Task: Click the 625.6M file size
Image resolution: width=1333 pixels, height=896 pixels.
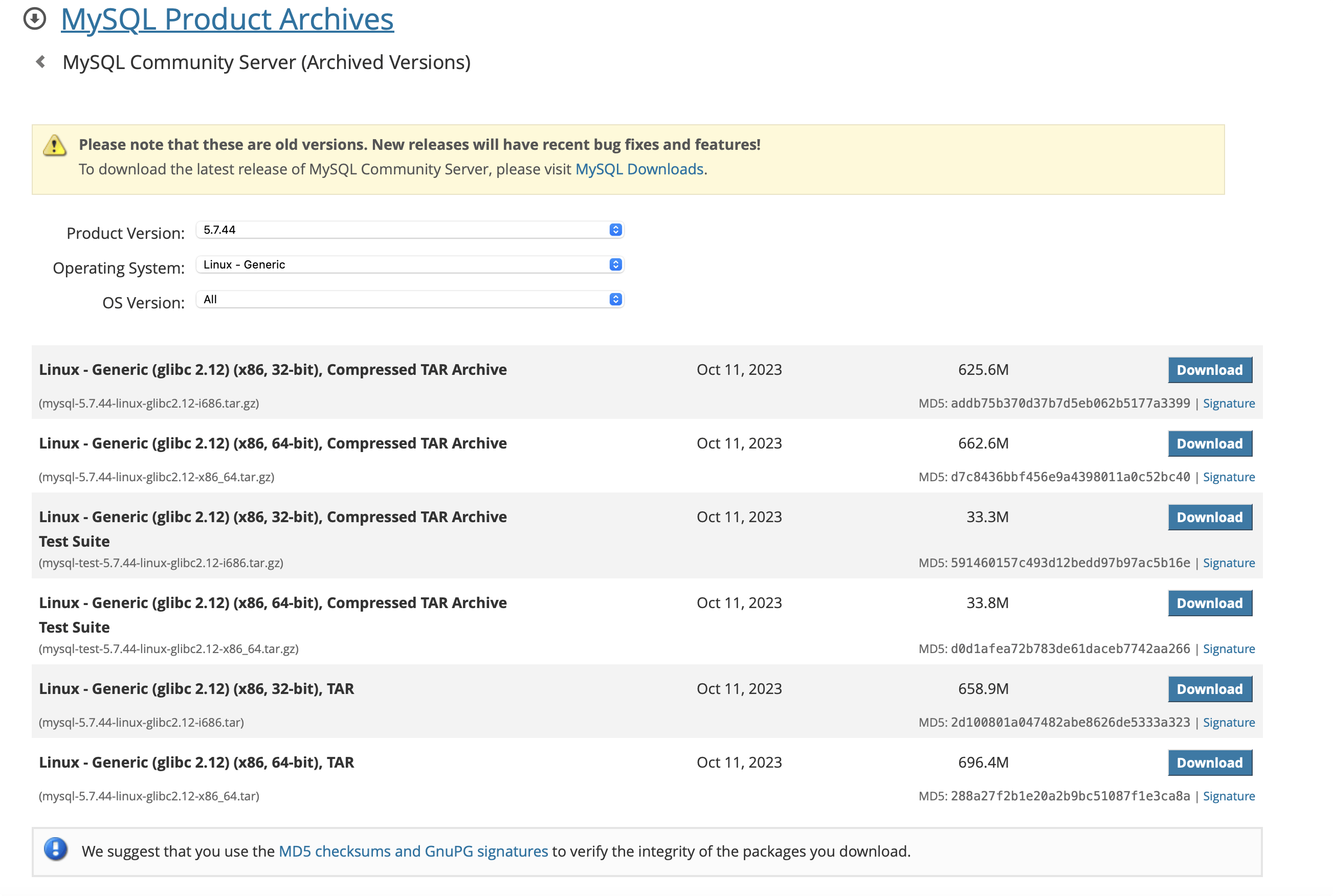Action: (x=983, y=370)
